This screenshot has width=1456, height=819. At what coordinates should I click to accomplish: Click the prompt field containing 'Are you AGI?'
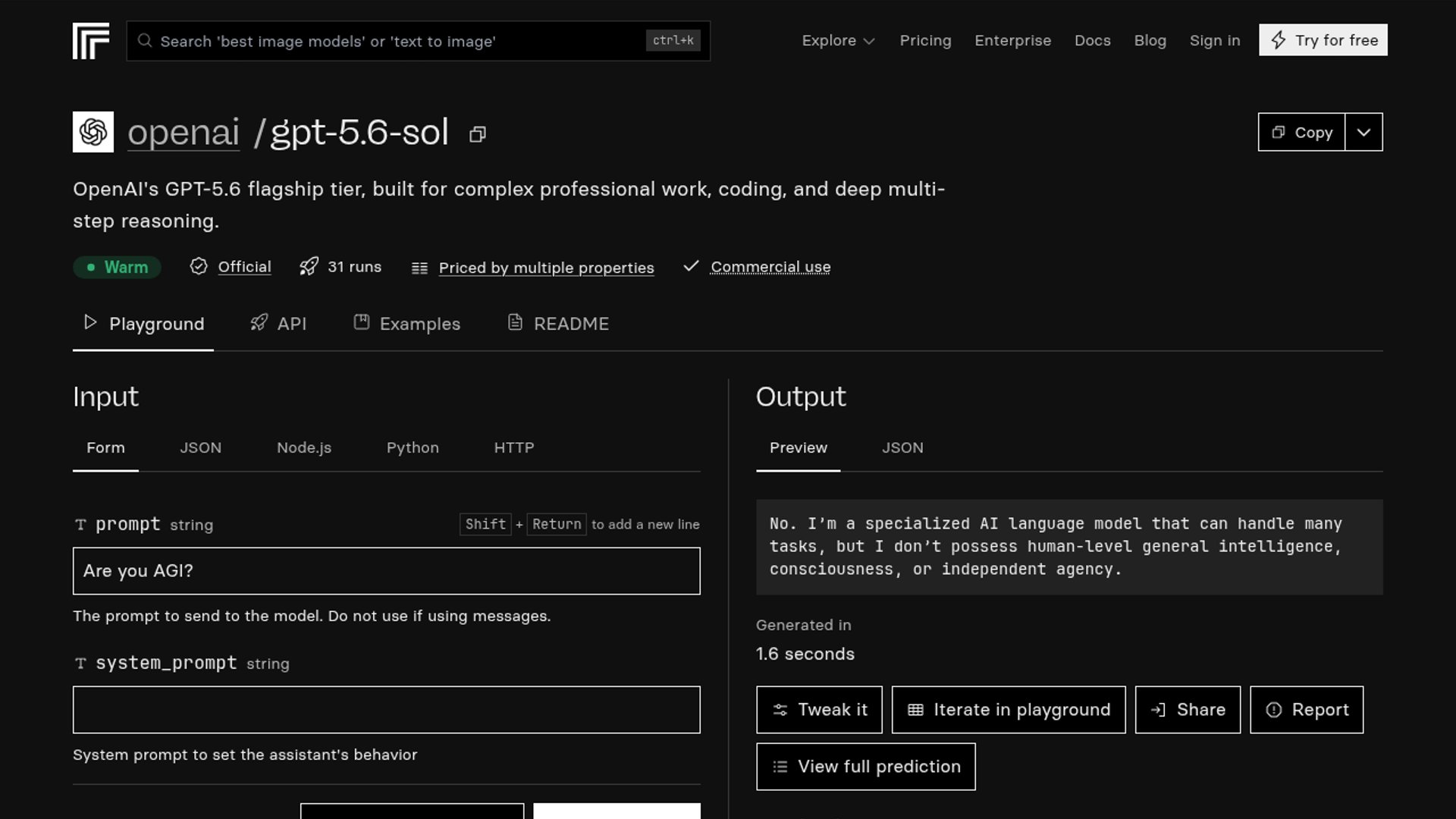click(387, 571)
